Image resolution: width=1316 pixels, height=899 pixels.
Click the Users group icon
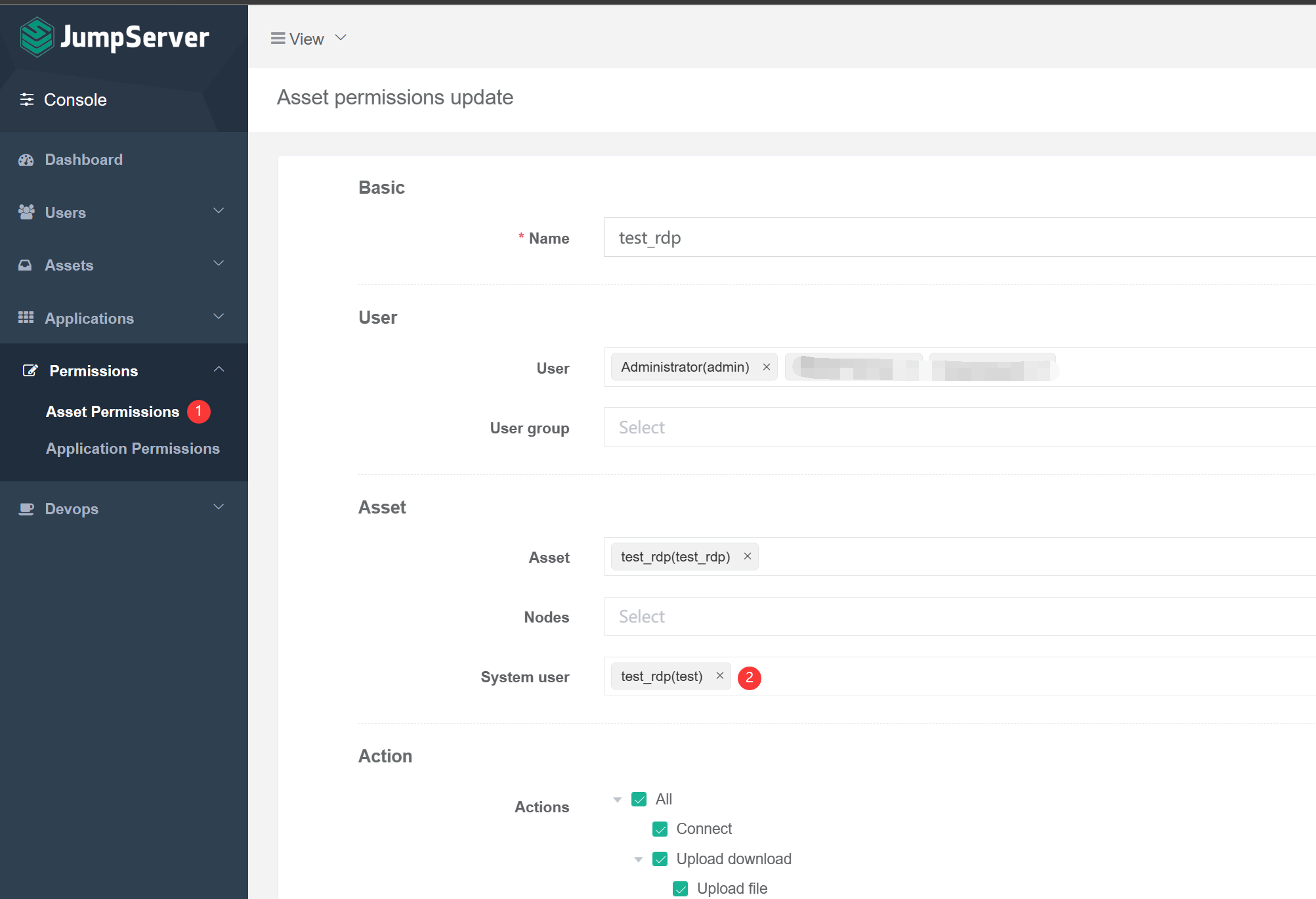tap(26, 211)
